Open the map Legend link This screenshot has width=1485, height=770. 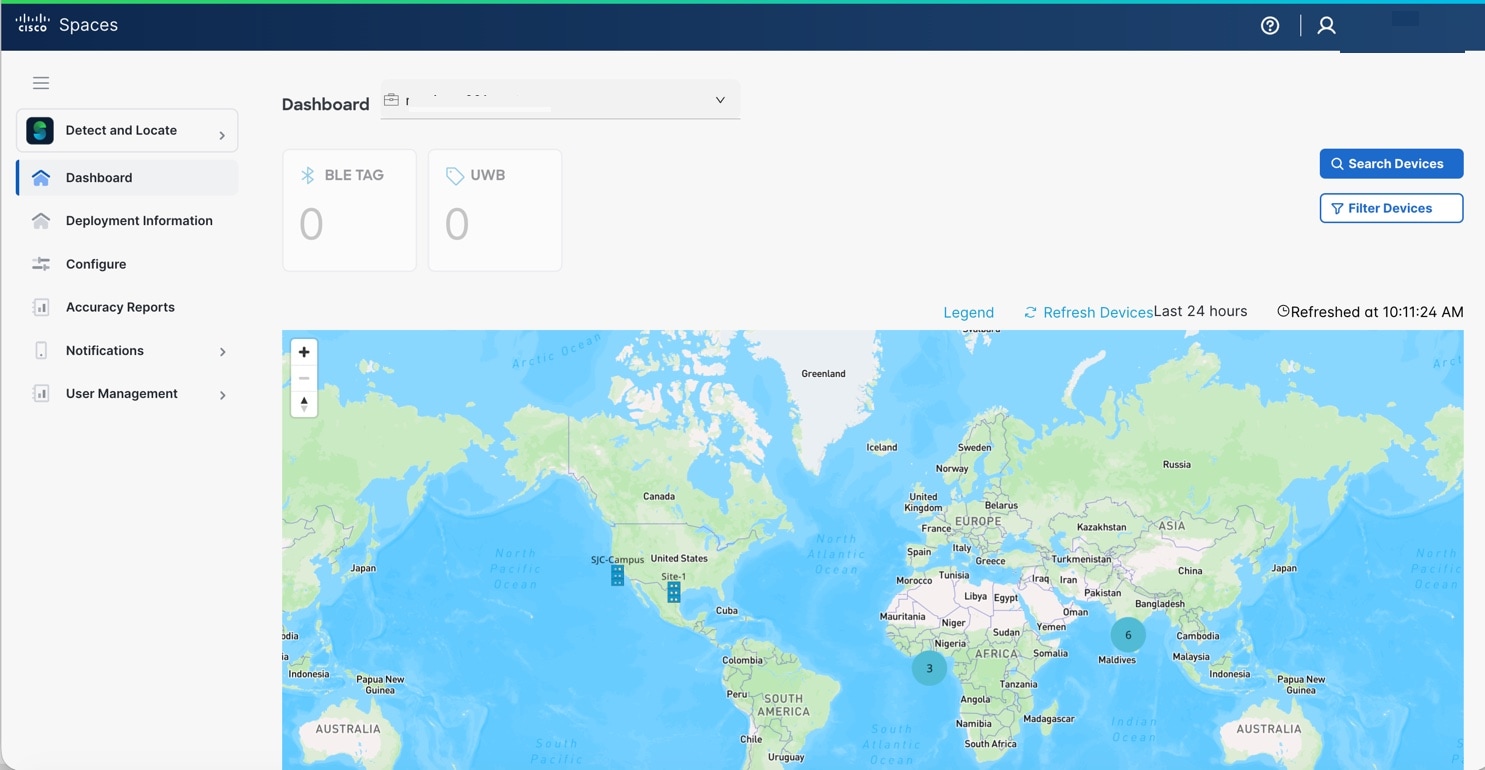(968, 313)
